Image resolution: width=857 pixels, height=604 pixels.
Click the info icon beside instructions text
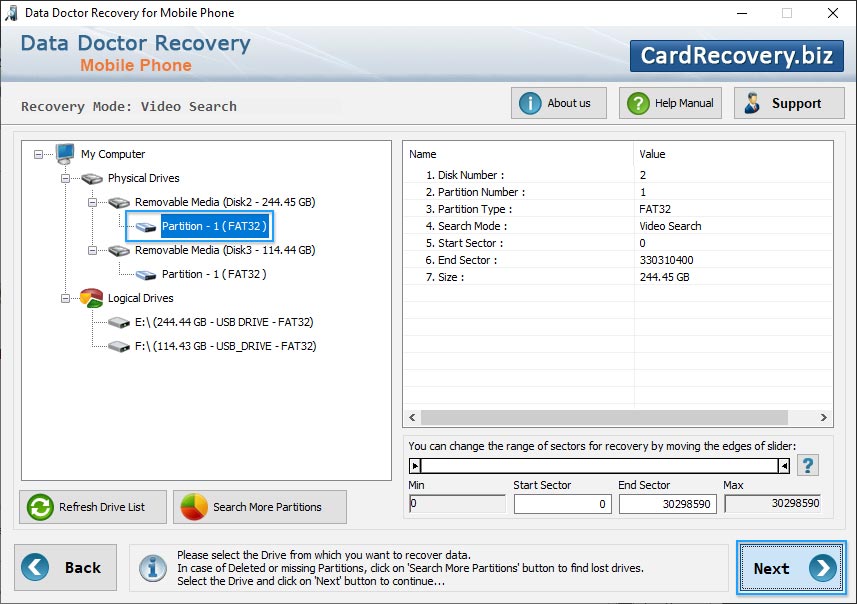152,568
